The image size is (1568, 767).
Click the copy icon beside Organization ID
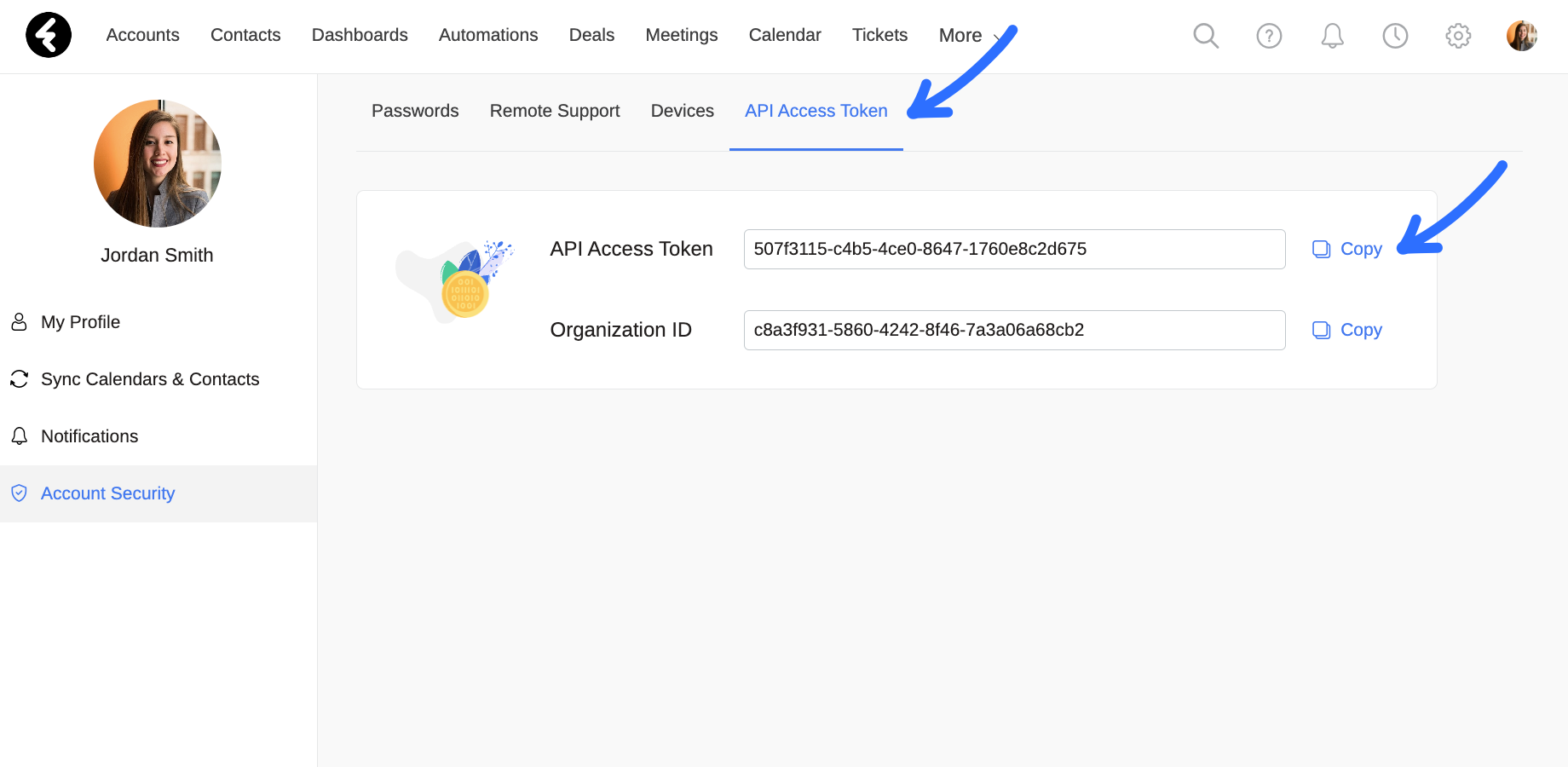(1321, 330)
